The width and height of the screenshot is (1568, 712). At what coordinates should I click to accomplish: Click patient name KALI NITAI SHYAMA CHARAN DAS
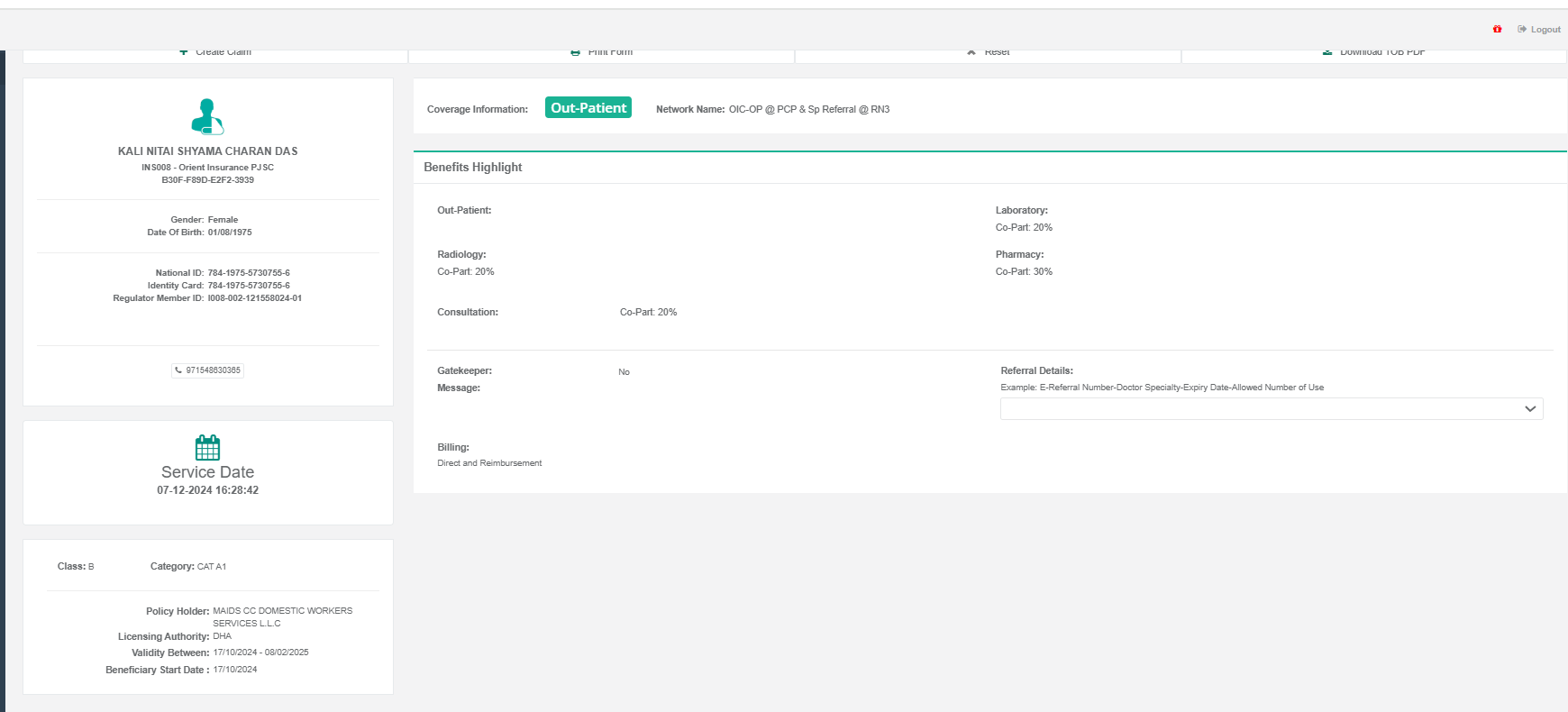click(x=207, y=151)
